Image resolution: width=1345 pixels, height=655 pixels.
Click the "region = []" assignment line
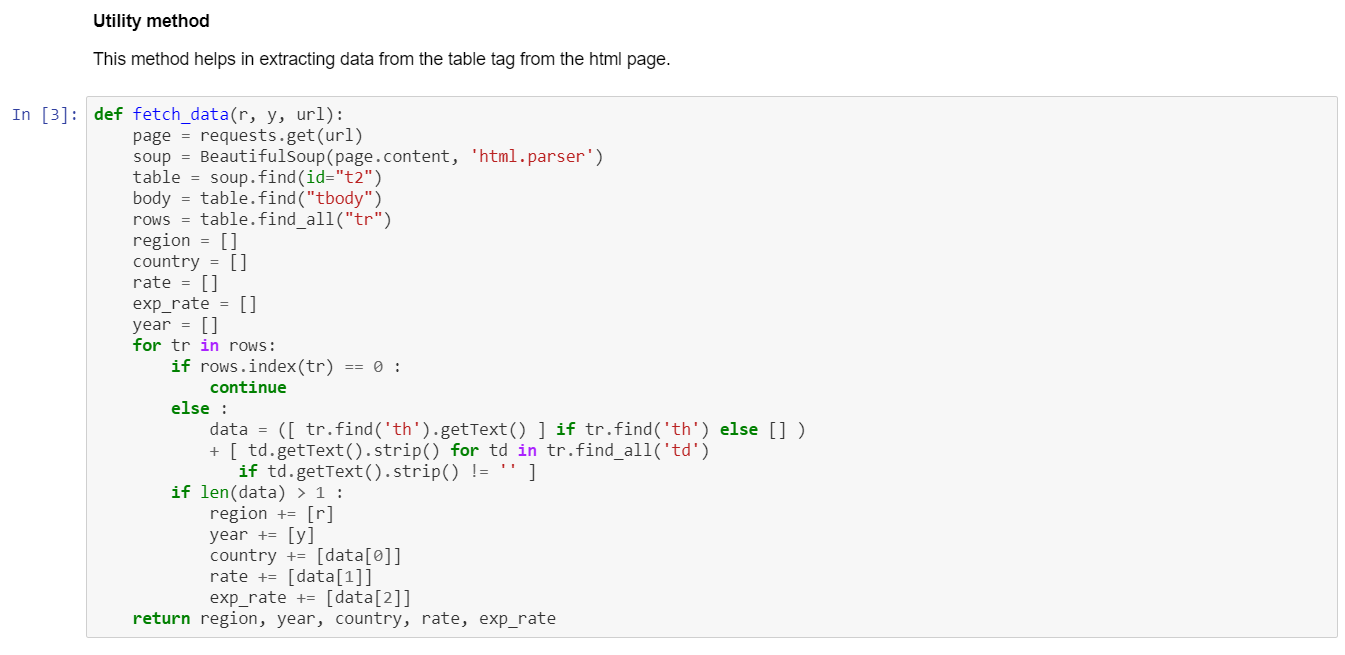pyautogui.click(x=184, y=240)
